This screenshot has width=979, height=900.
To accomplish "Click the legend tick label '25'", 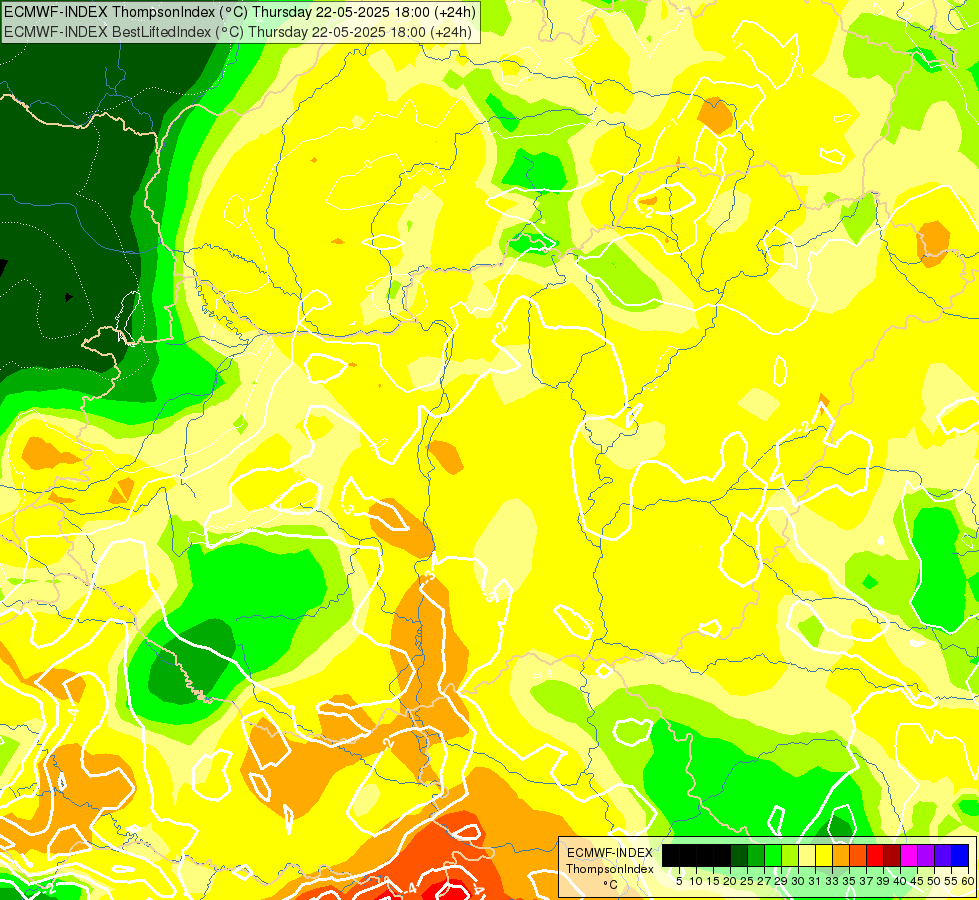I will click(x=747, y=881).
